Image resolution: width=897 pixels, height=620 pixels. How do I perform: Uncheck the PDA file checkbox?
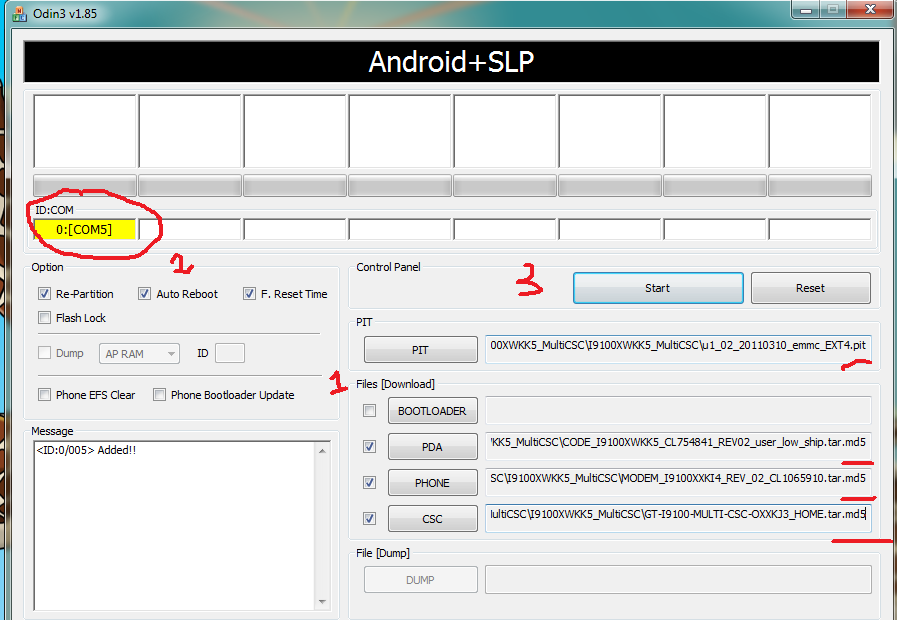click(x=370, y=447)
